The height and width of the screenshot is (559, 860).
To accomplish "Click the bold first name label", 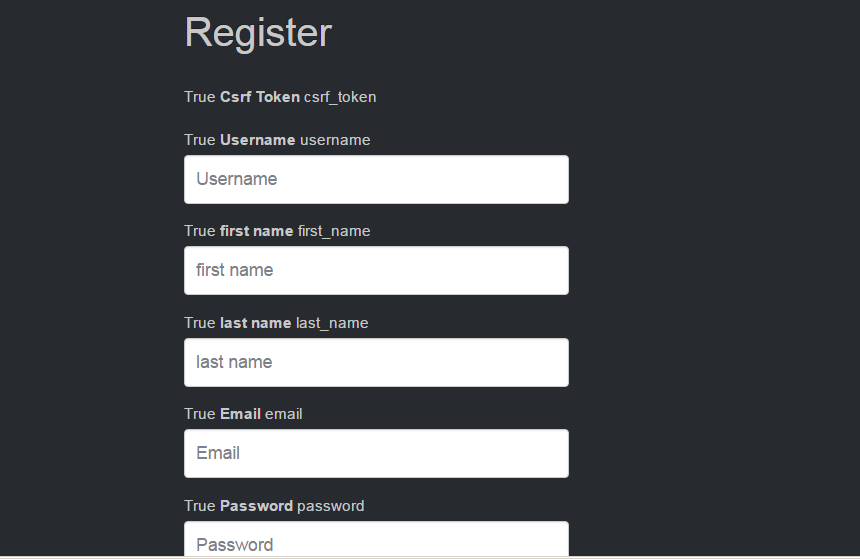I will [256, 231].
